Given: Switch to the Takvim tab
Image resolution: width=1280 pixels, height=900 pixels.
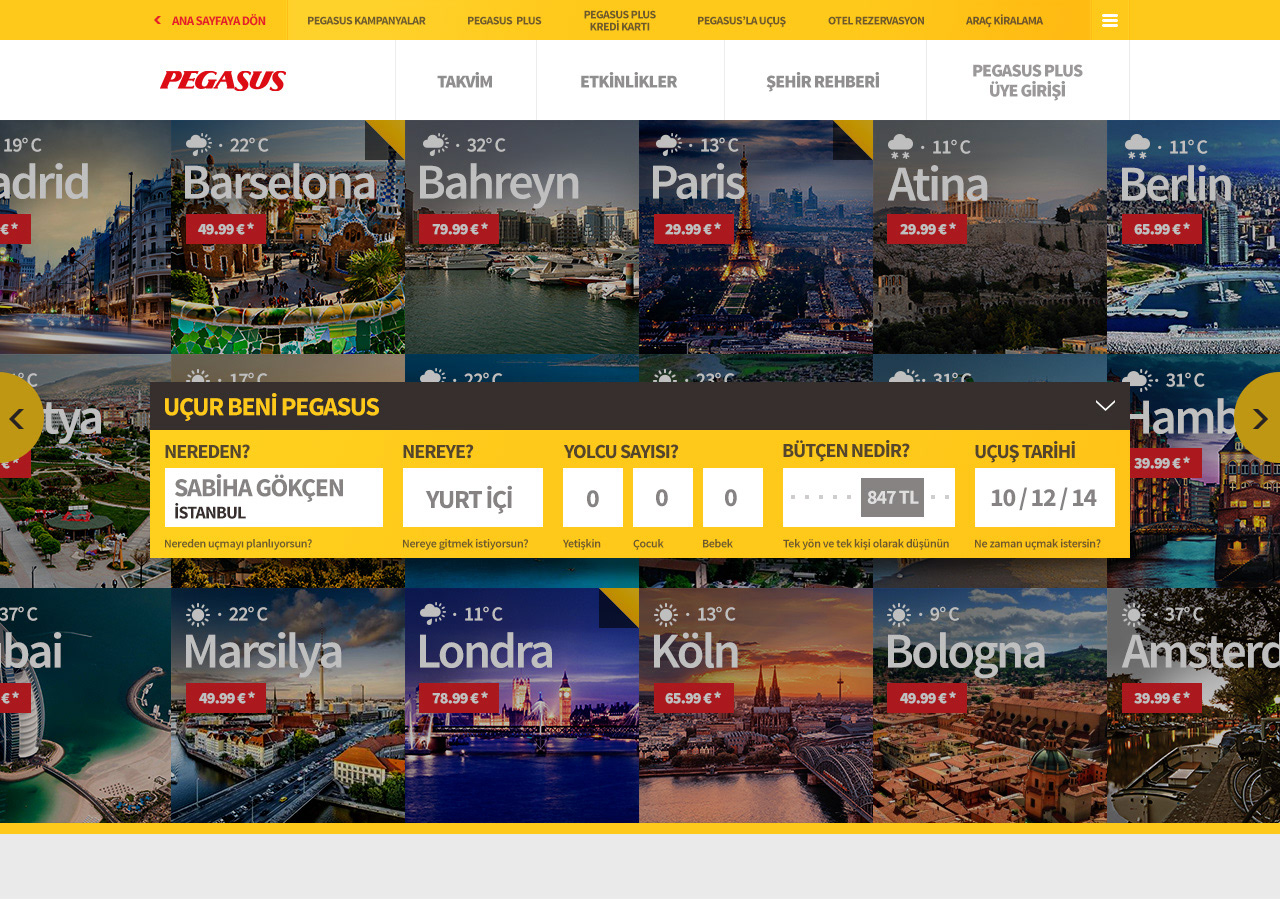Looking at the screenshot, I should [x=465, y=81].
